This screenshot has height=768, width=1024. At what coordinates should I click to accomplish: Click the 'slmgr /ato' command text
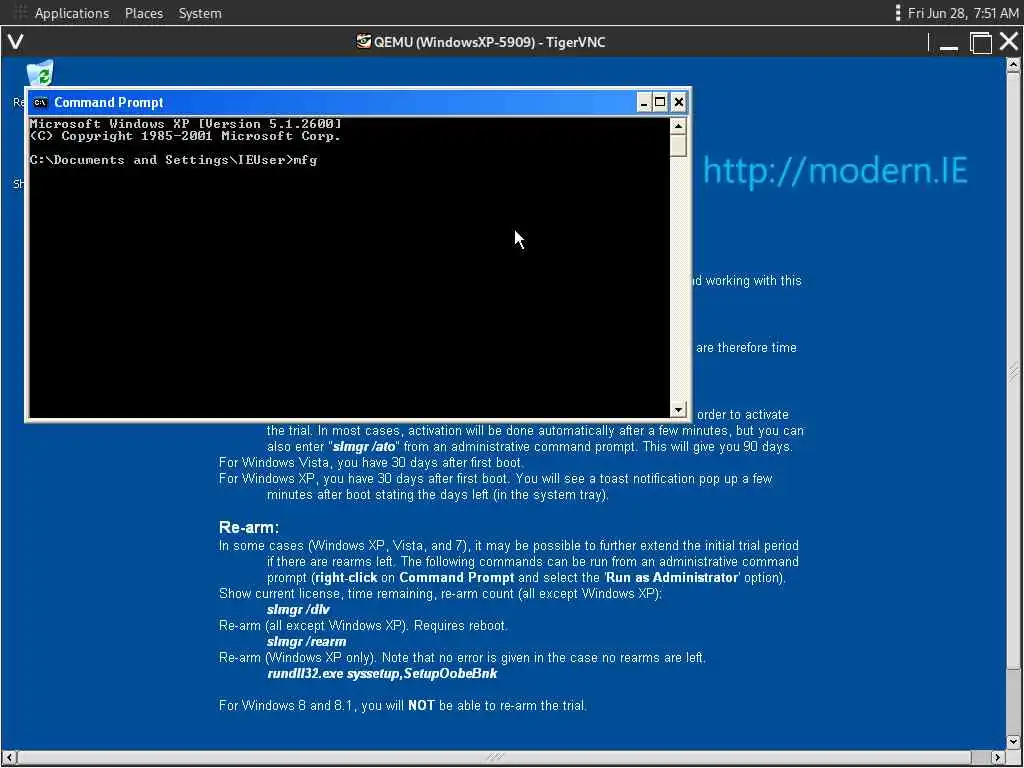coord(364,447)
